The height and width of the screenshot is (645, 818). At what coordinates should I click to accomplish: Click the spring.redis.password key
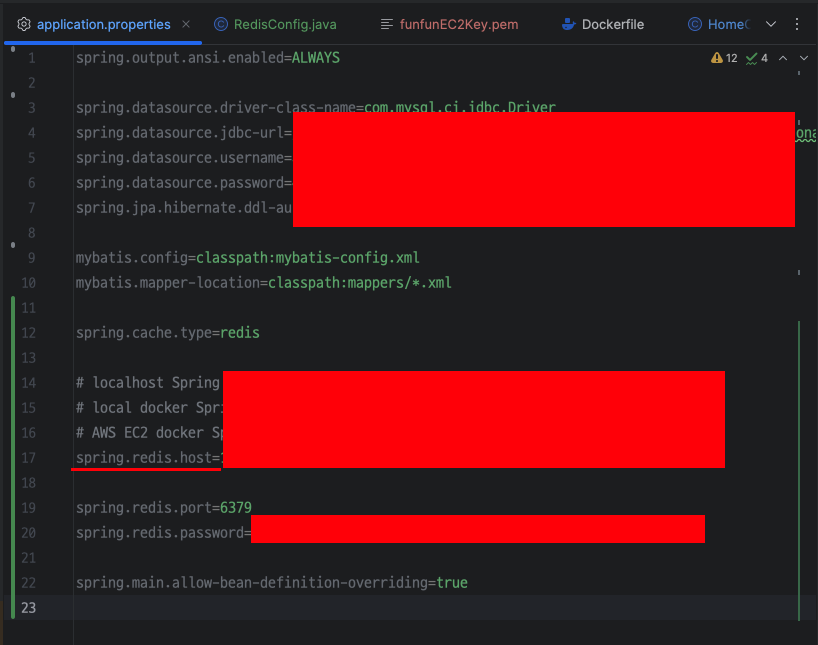pyautogui.click(x=160, y=533)
